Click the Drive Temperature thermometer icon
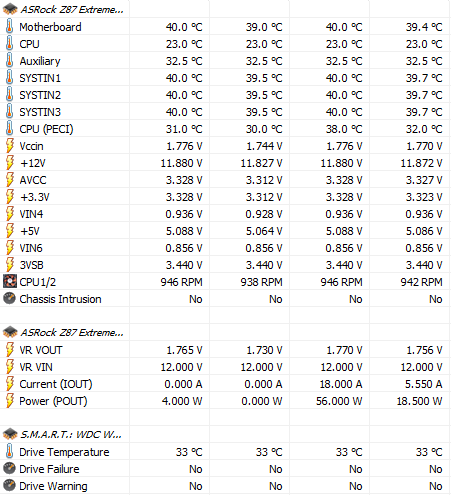 (x=9, y=452)
